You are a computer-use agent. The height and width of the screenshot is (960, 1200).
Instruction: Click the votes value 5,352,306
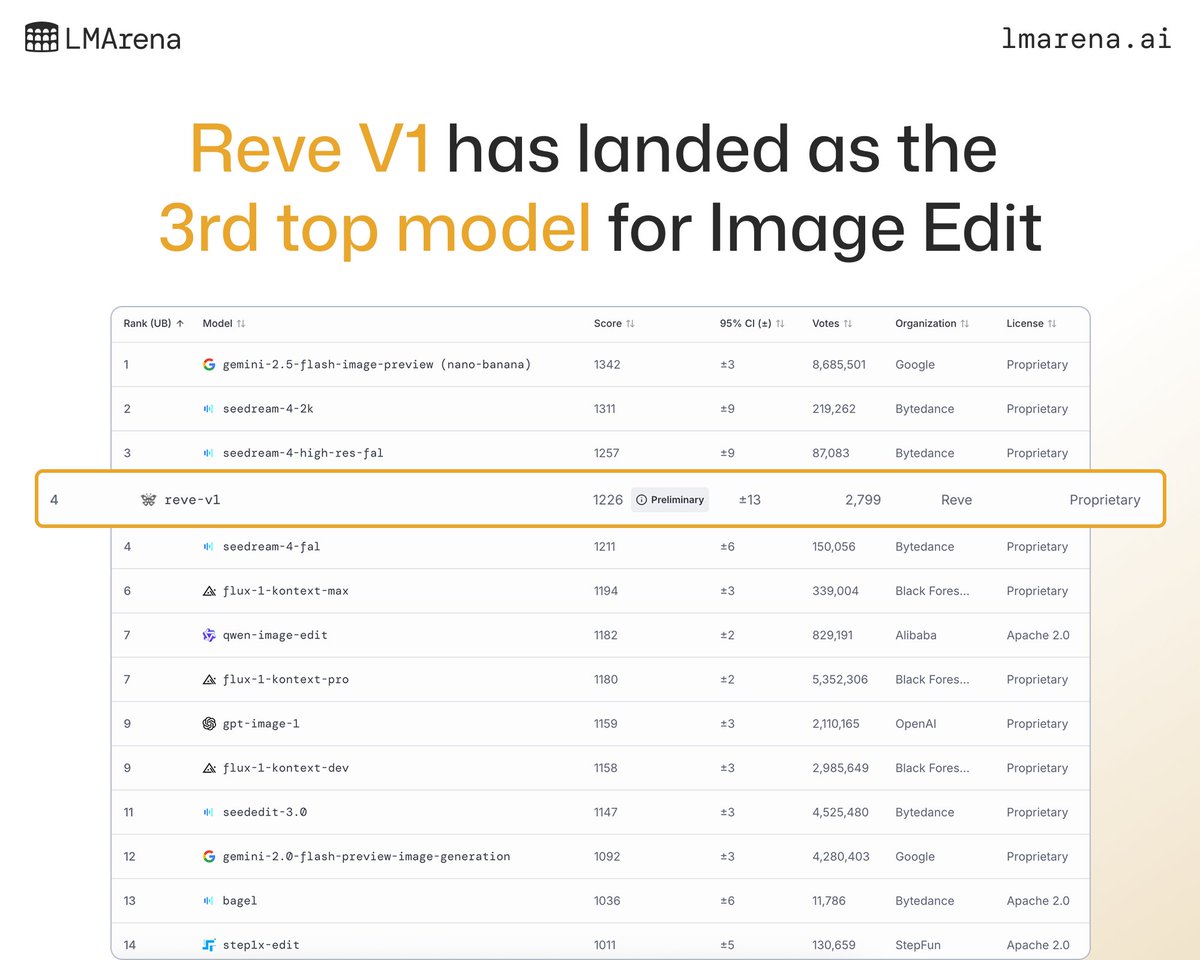pos(840,679)
